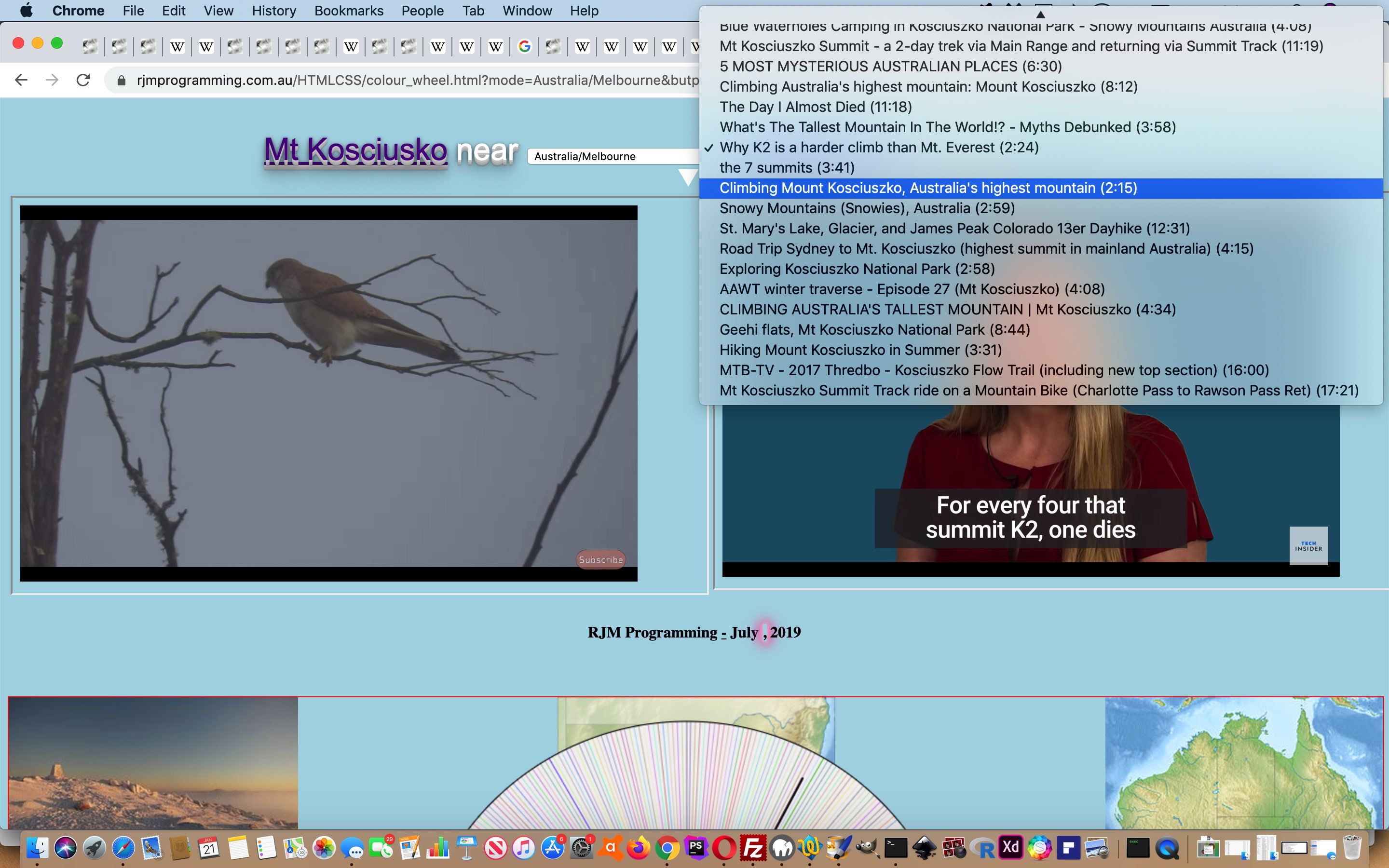The height and width of the screenshot is (868, 1389).
Task: Launch Siri from the dock
Action: [66, 847]
